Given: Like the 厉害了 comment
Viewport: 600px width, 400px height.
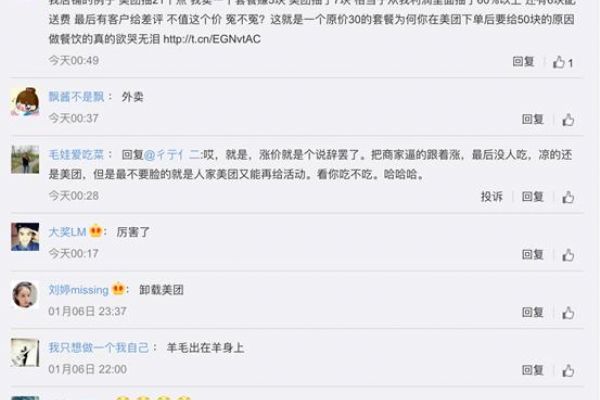Looking at the screenshot, I should [x=568, y=255].
